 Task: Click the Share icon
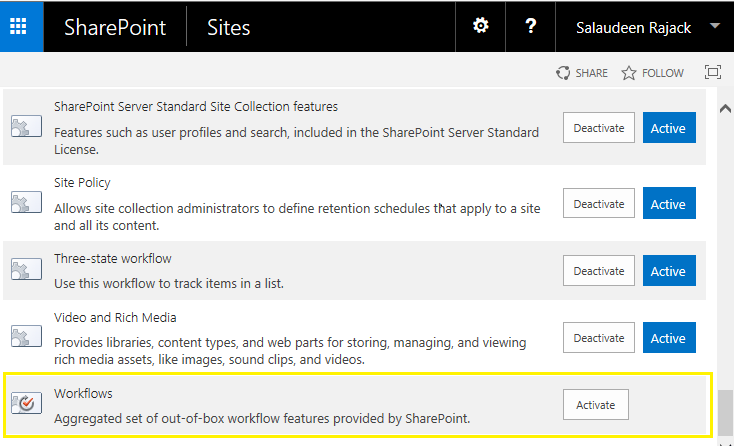(x=563, y=73)
